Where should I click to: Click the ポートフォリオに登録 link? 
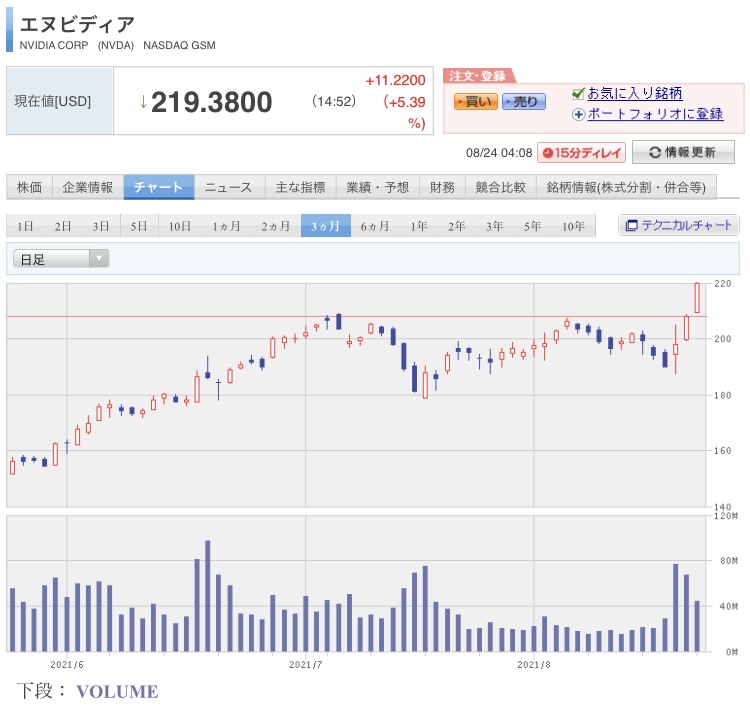pos(654,114)
